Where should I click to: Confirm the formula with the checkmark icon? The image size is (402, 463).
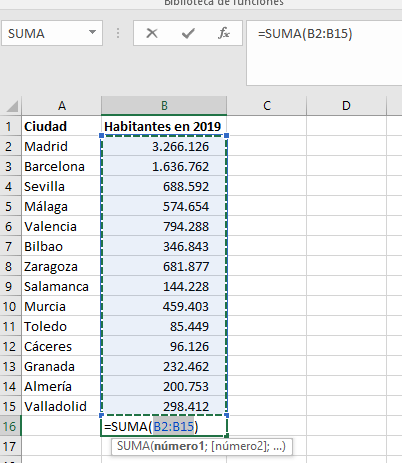pos(188,33)
